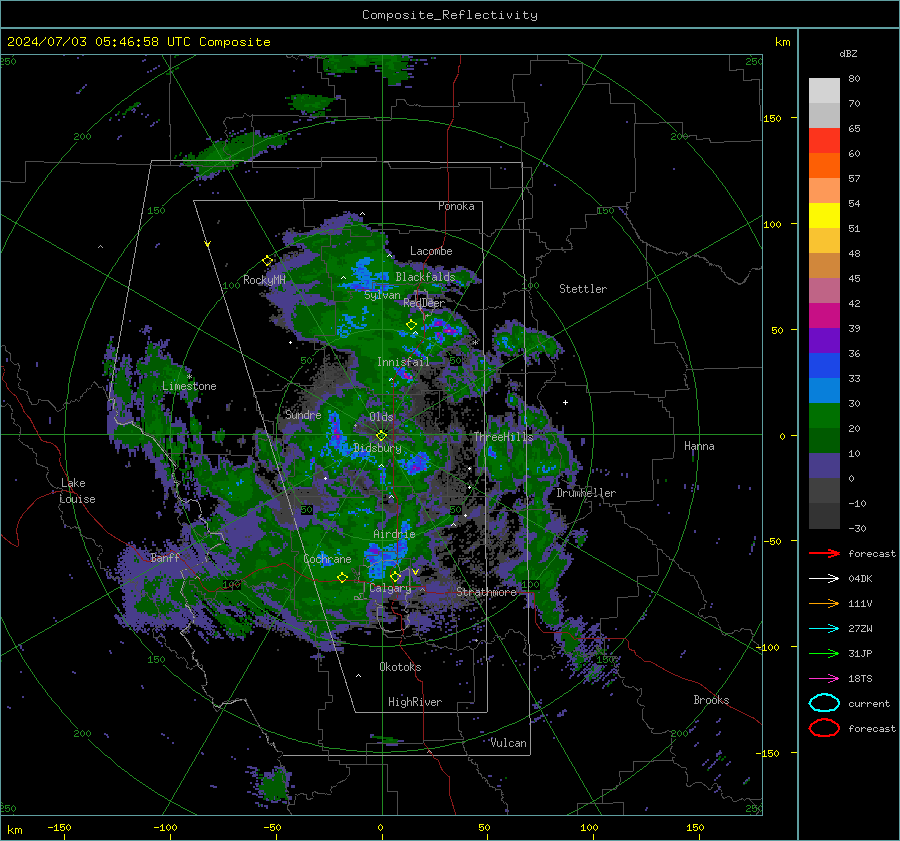Click the Limestone label
Viewport: 900px width, 841px height.
(189, 386)
